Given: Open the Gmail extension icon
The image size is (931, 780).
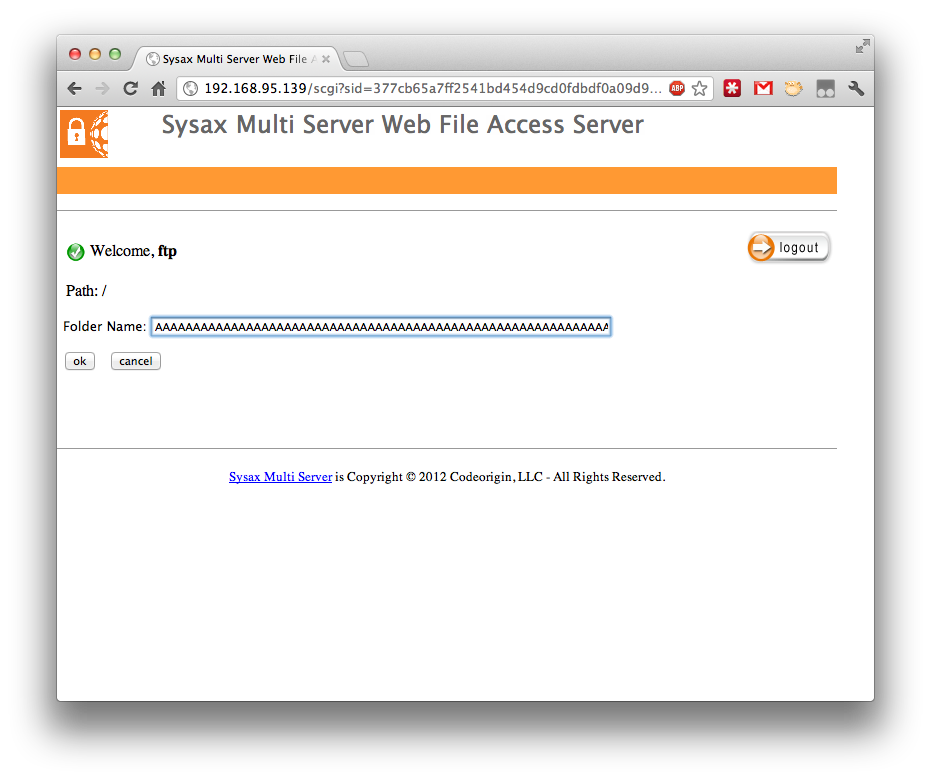Looking at the screenshot, I should point(763,89).
